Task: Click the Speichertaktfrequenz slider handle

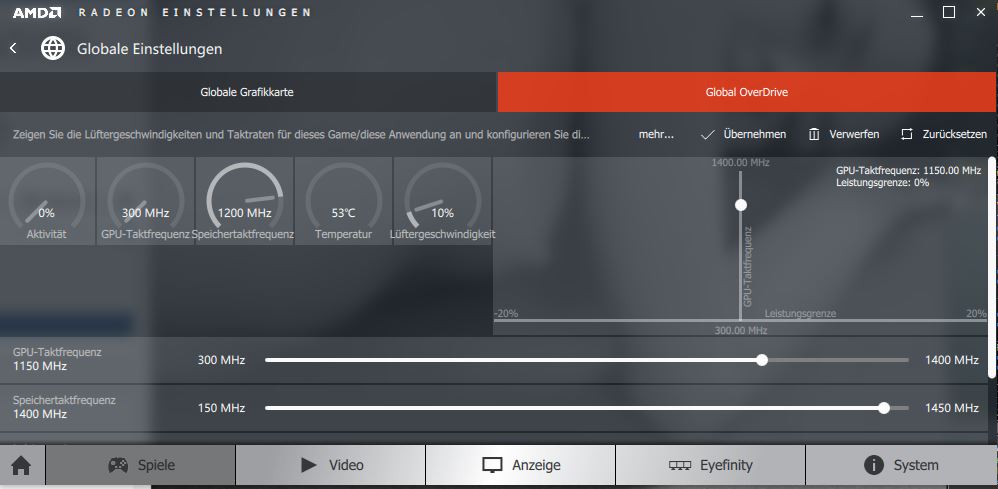Action: [x=883, y=408]
